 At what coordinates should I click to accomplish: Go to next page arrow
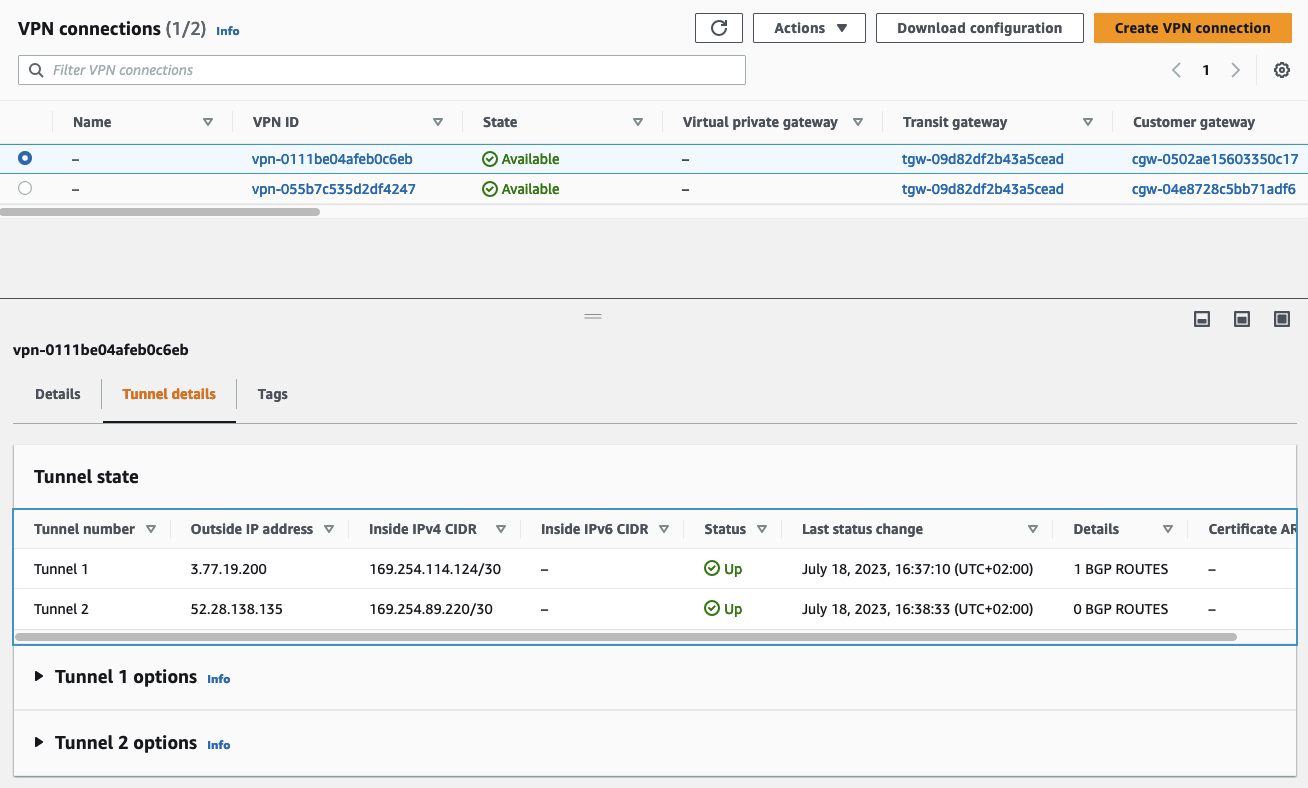[1235, 70]
